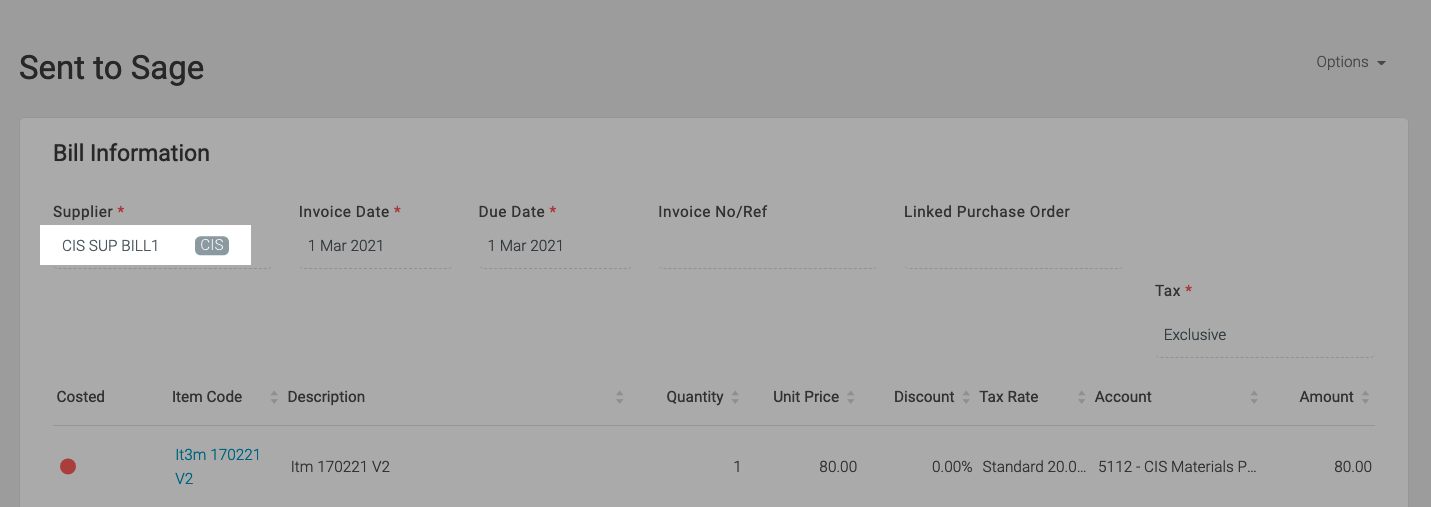Sort by Unit Price column arrows

pyautogui.click(x=851, y=397)
